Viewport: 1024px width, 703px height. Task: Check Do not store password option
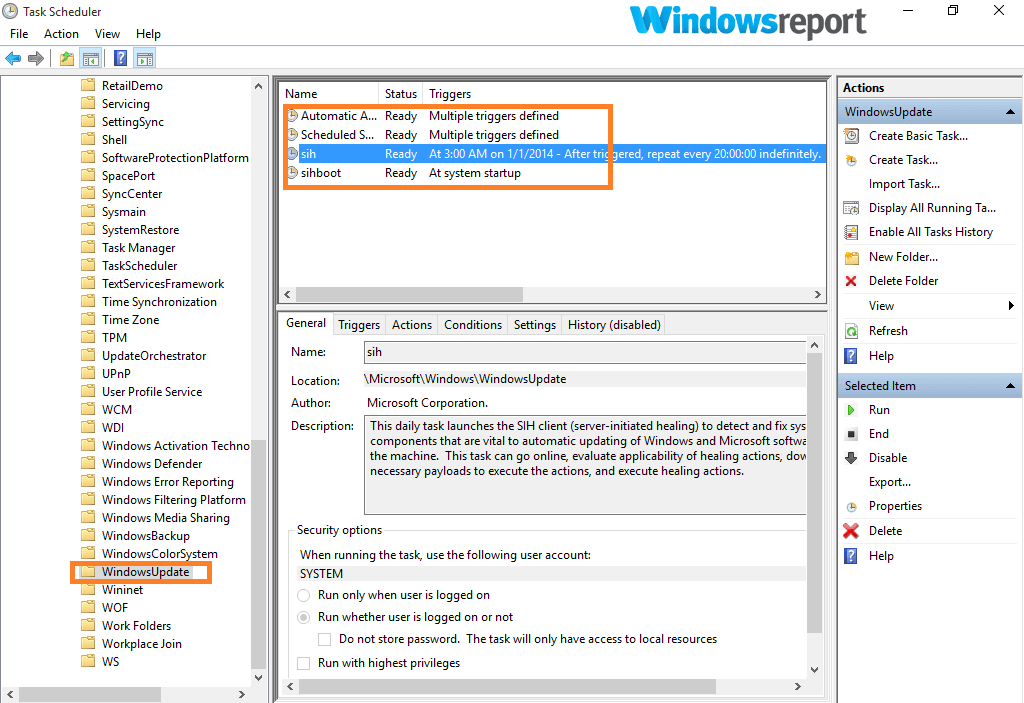(325, 640)
